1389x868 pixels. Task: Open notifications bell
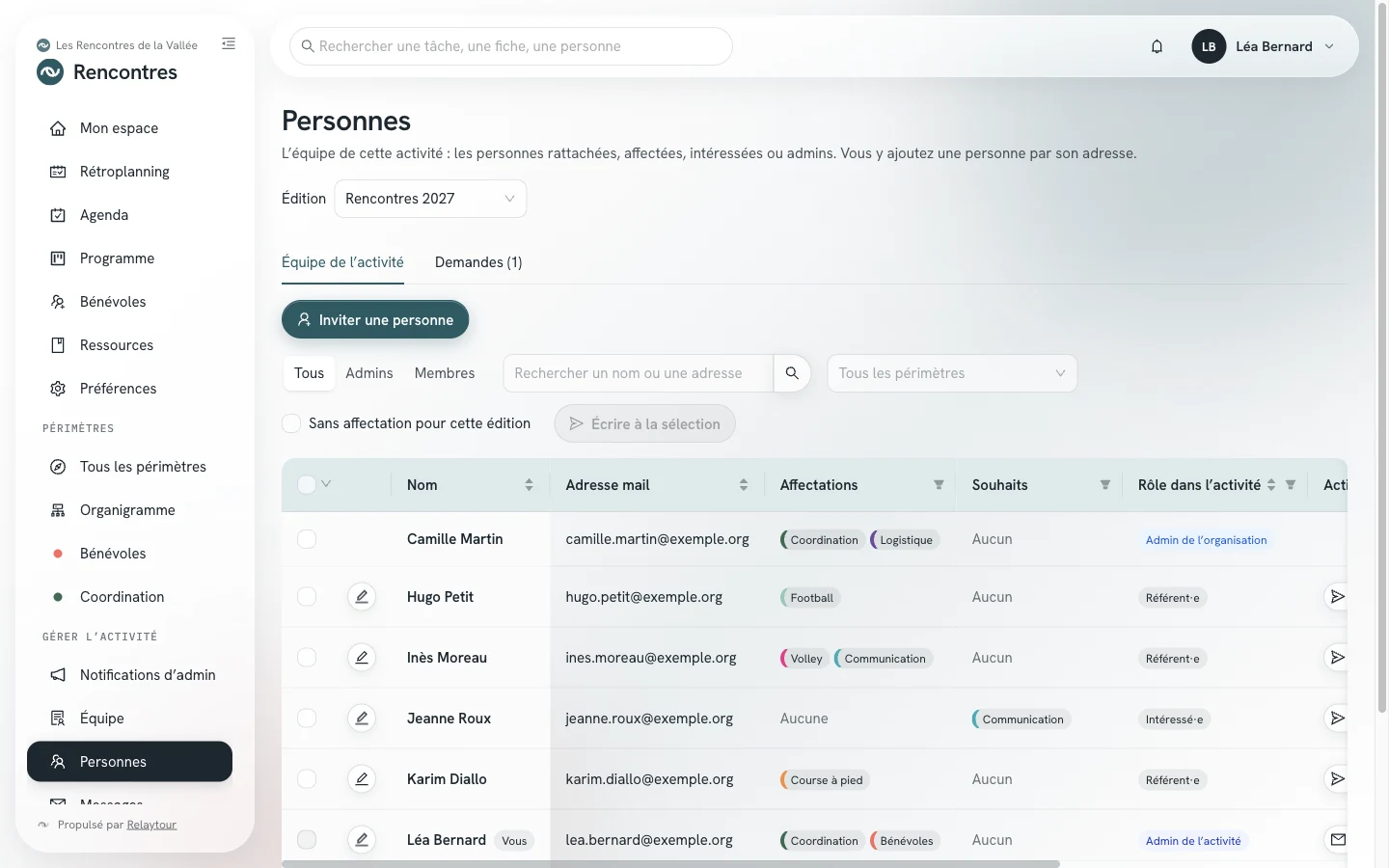coord(1157,46)
